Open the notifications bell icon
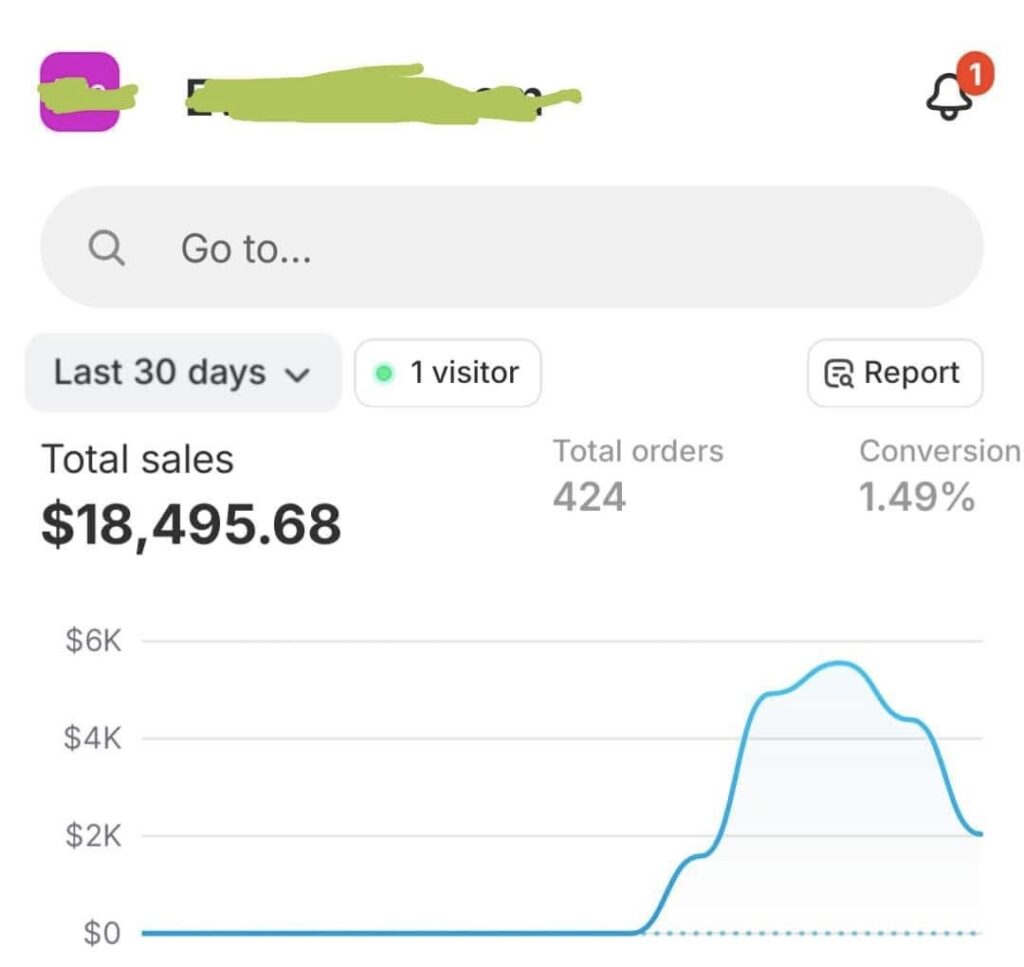 (x=949, y=97)
